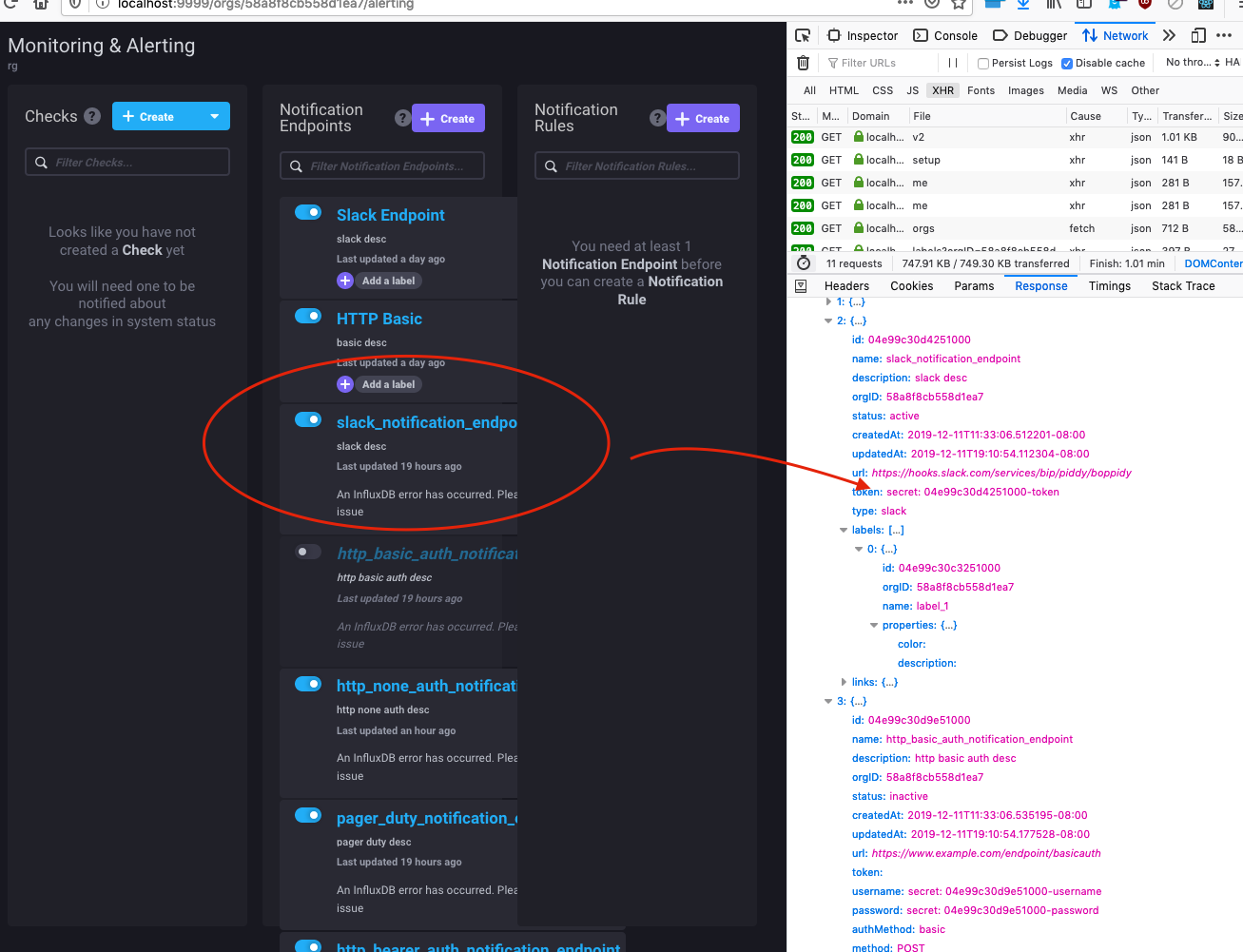The height and width of the screenshot is (952, 1243).
Task: Check the Persist Logs checkbox
Action: [x=982, y=63]
